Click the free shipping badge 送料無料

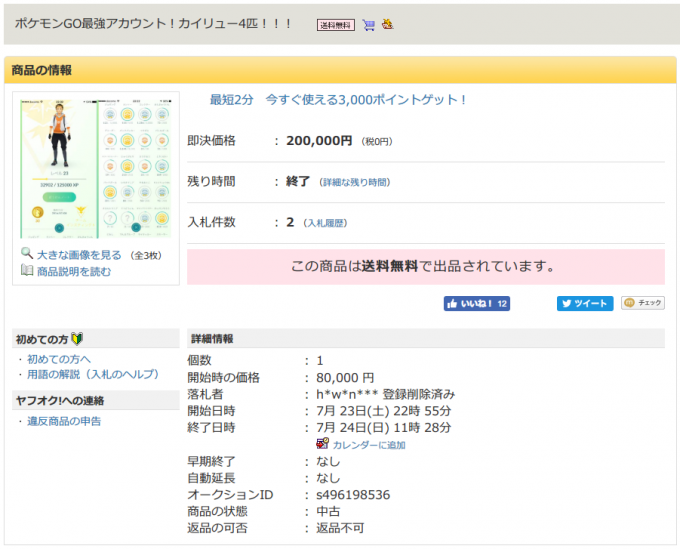click(336, 25)
